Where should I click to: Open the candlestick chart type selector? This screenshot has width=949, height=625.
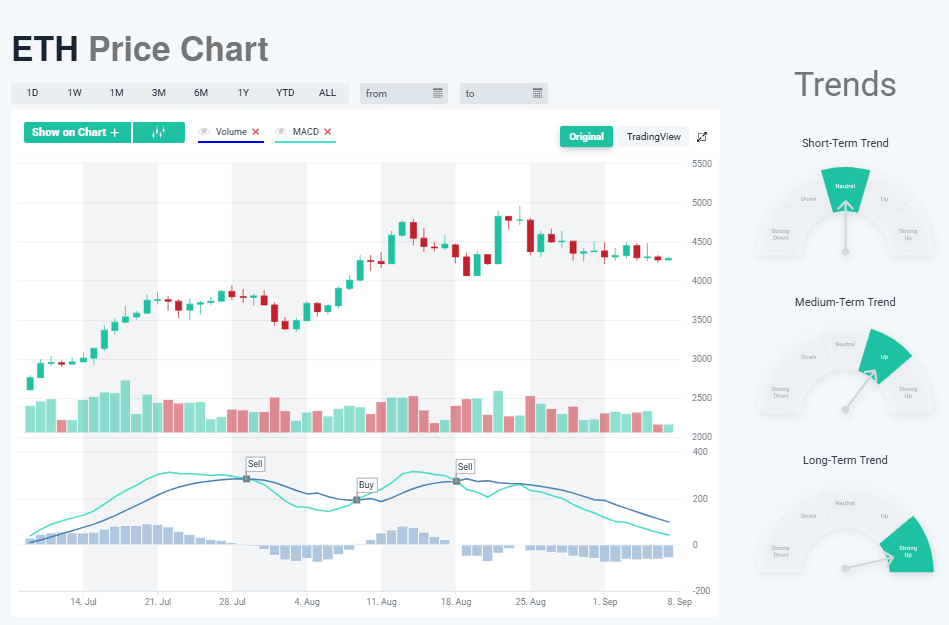coord(159,132)
